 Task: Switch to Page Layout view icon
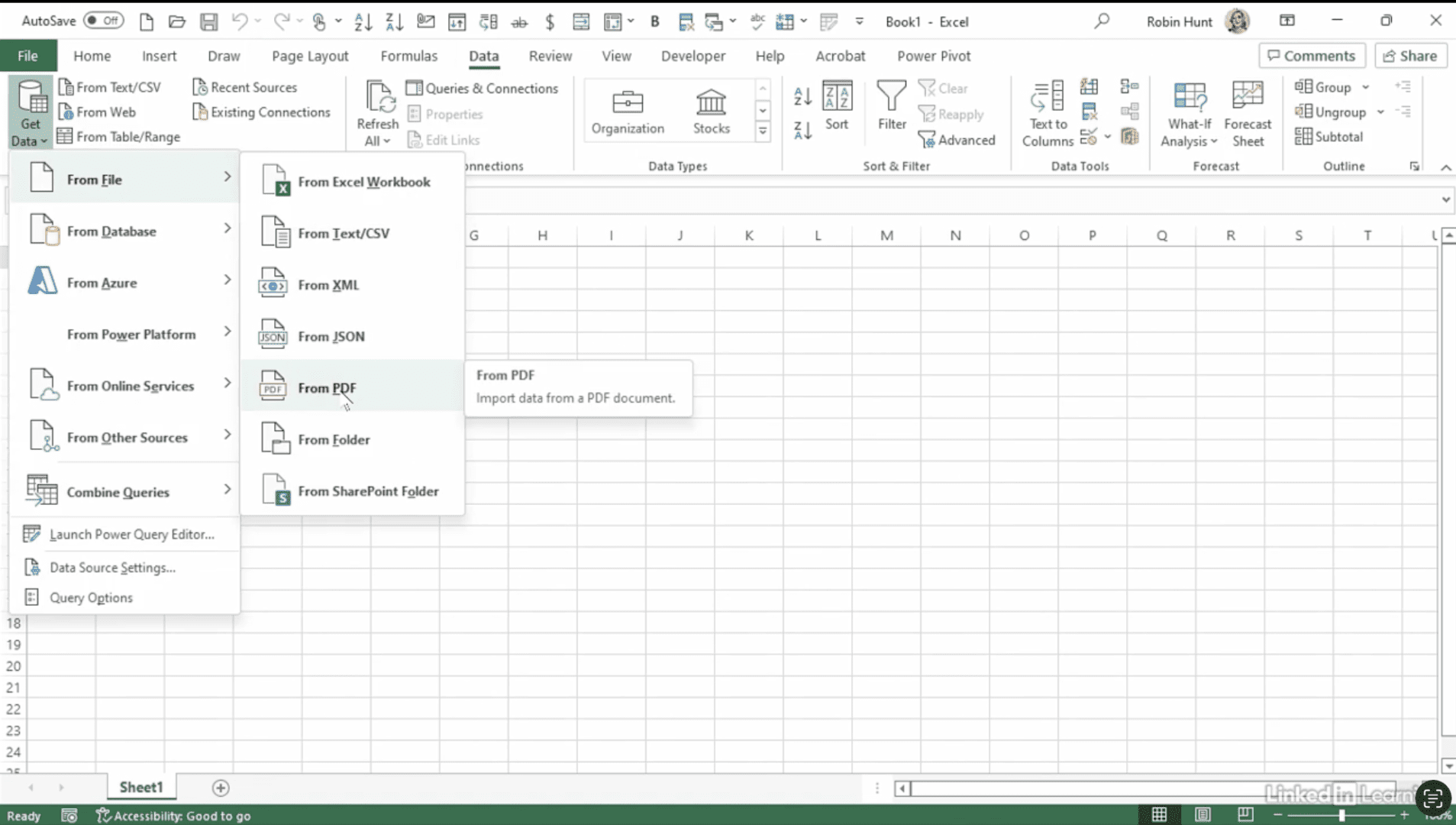(1203, 814)
